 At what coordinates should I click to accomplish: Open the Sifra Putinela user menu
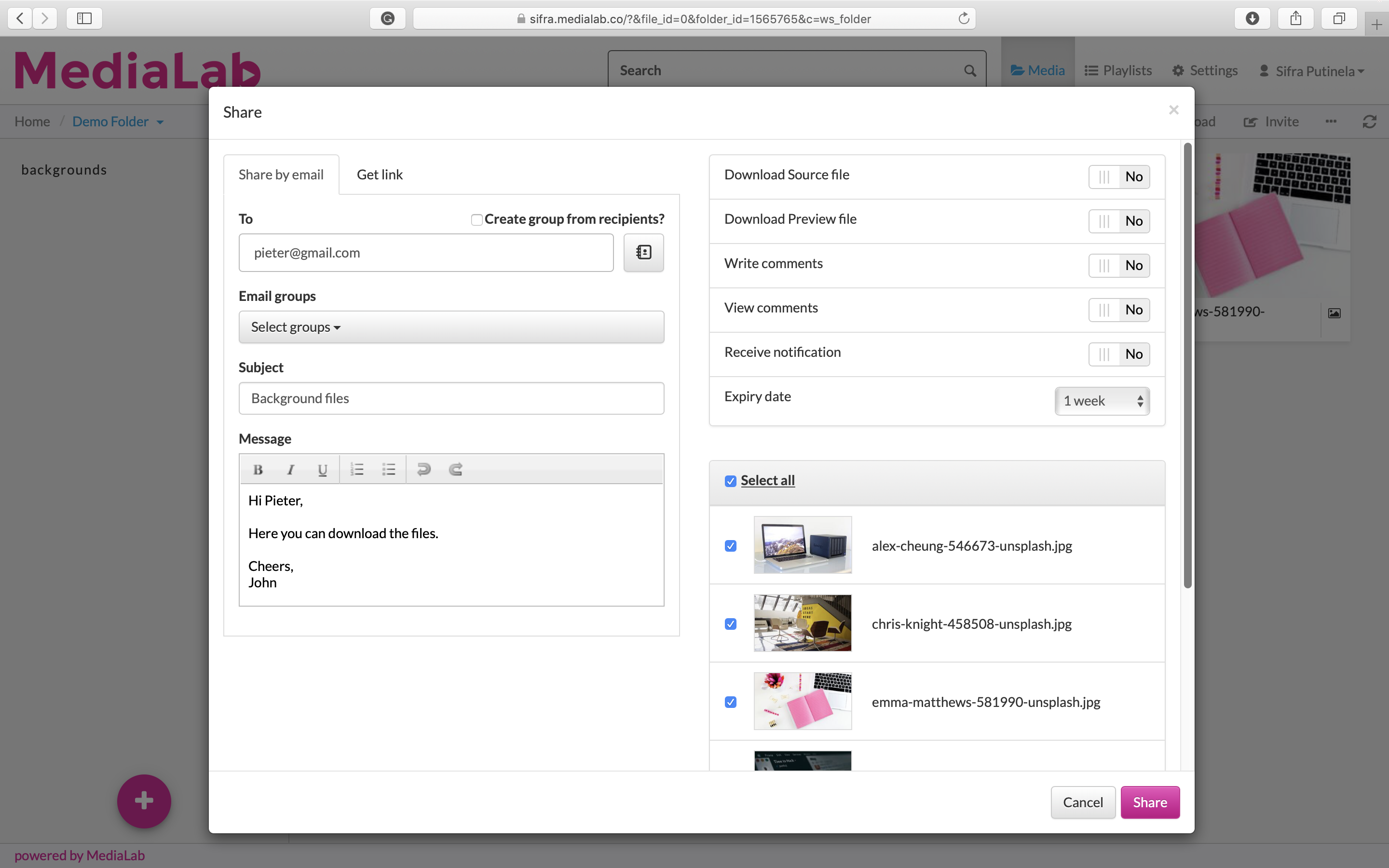(1312, 70)
